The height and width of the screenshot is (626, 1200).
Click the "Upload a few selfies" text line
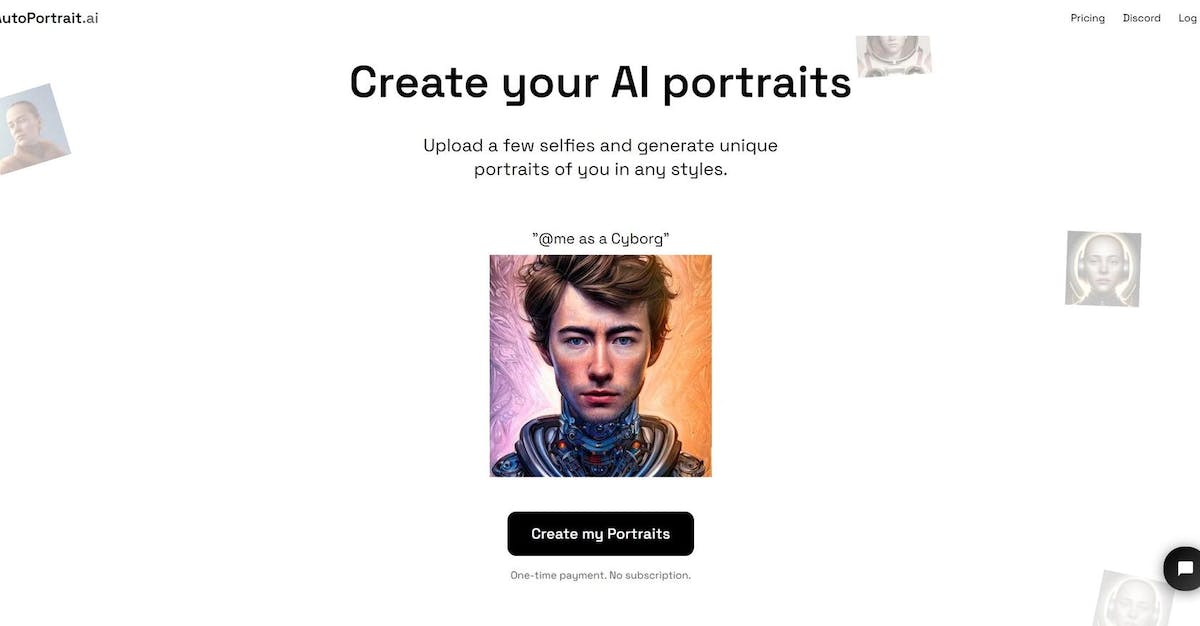pos(600,145)
